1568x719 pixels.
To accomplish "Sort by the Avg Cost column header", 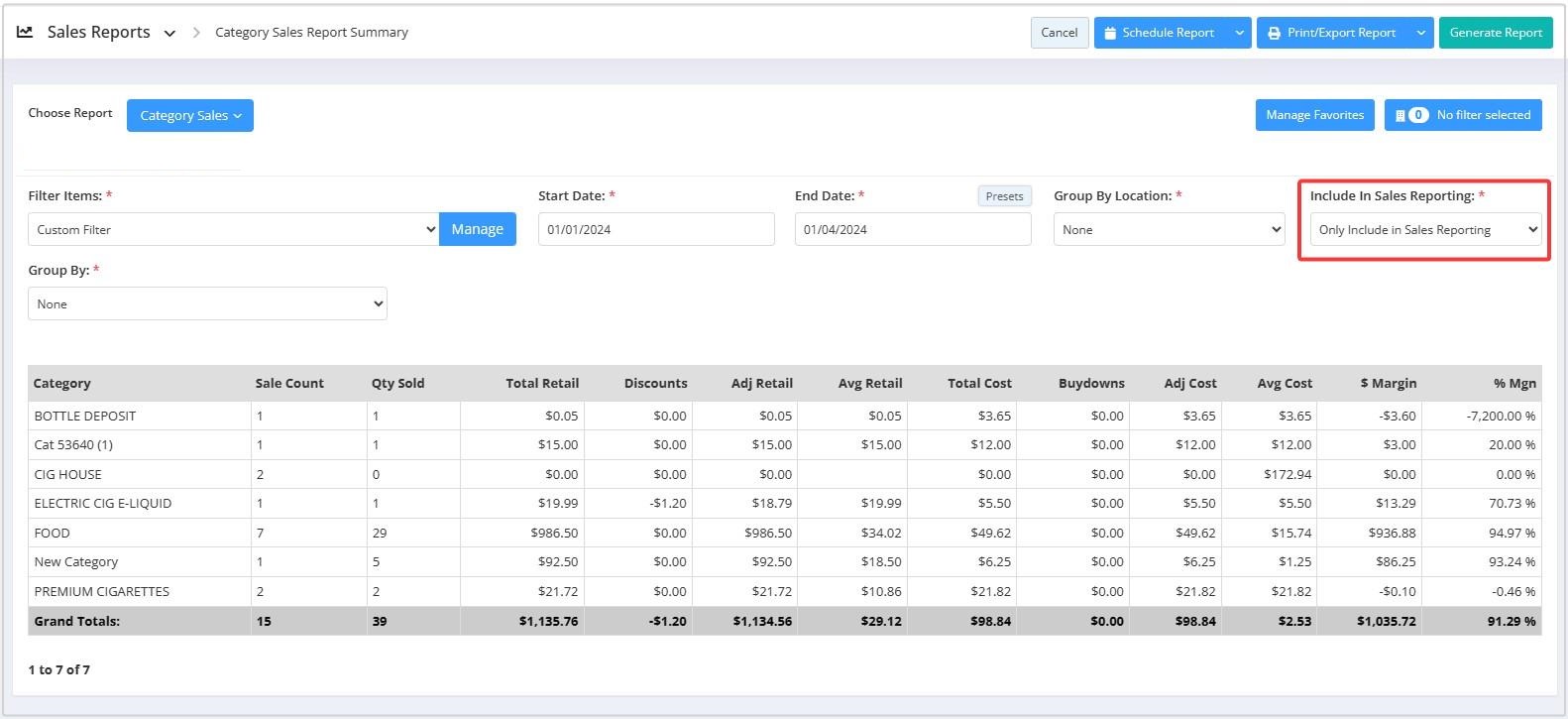I will click(x=1285, y=383).
